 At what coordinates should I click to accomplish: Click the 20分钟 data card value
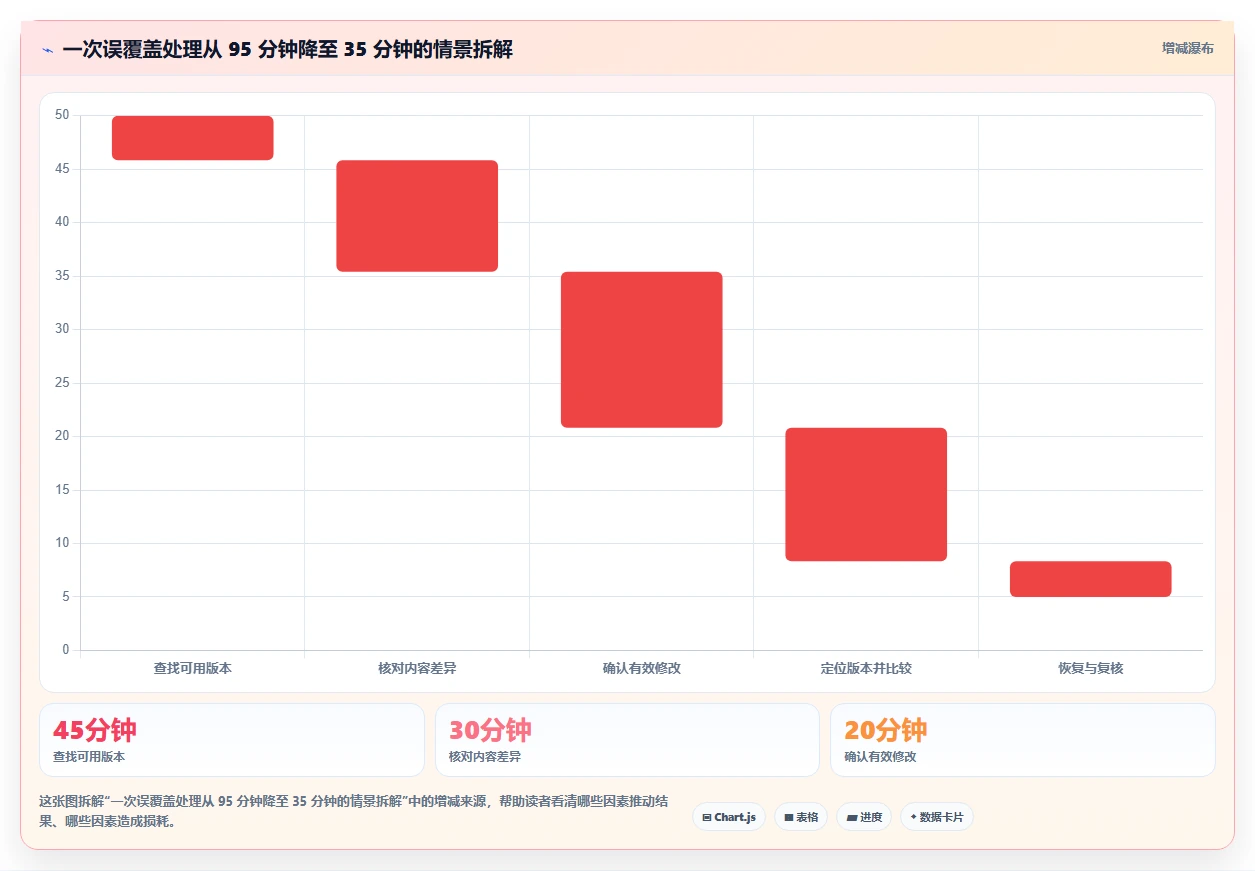[x=886, y=730]
